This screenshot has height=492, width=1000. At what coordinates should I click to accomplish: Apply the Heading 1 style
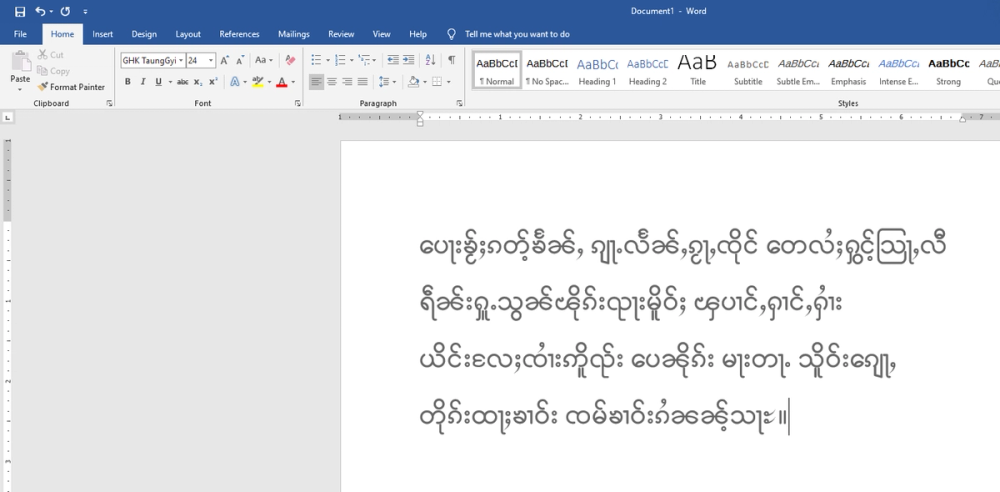click(x=597, y=70)
